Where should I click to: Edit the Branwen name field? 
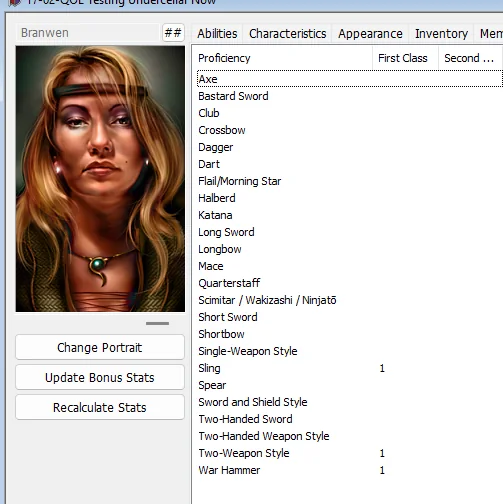click(x=88, y=33)
